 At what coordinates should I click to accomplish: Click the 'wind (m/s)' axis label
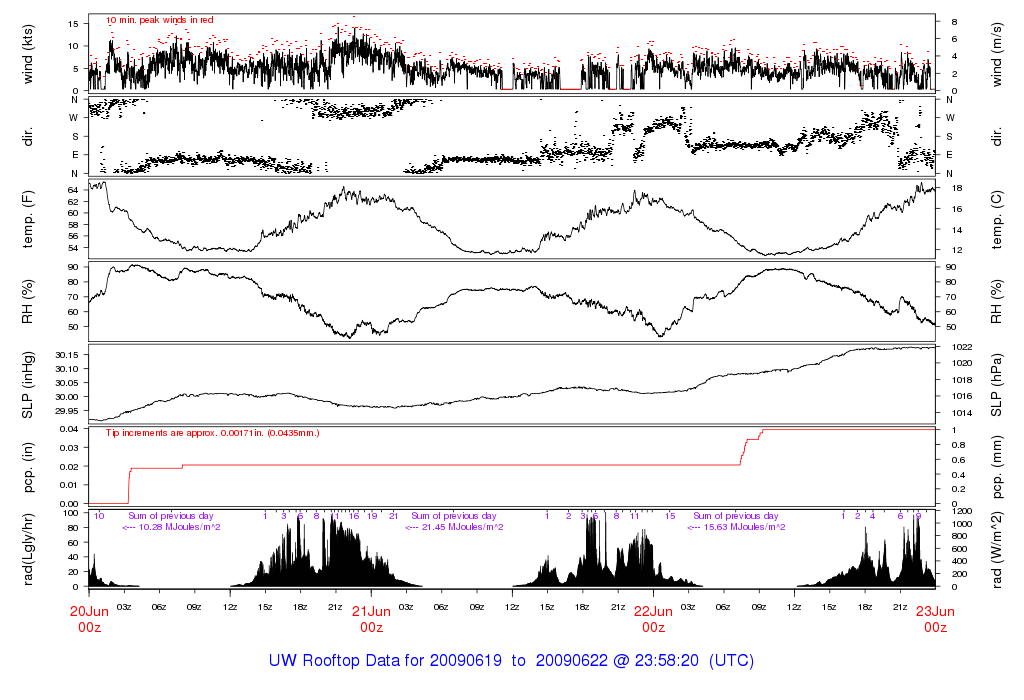click(x=997, y=55)
